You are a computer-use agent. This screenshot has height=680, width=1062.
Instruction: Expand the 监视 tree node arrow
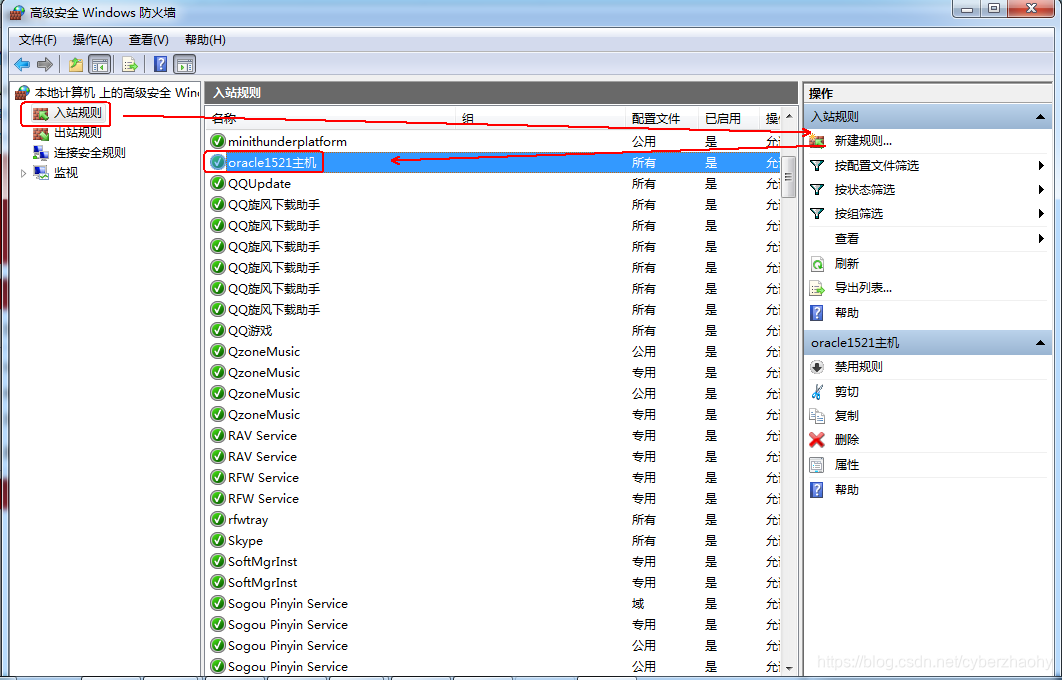coord(24,173)
